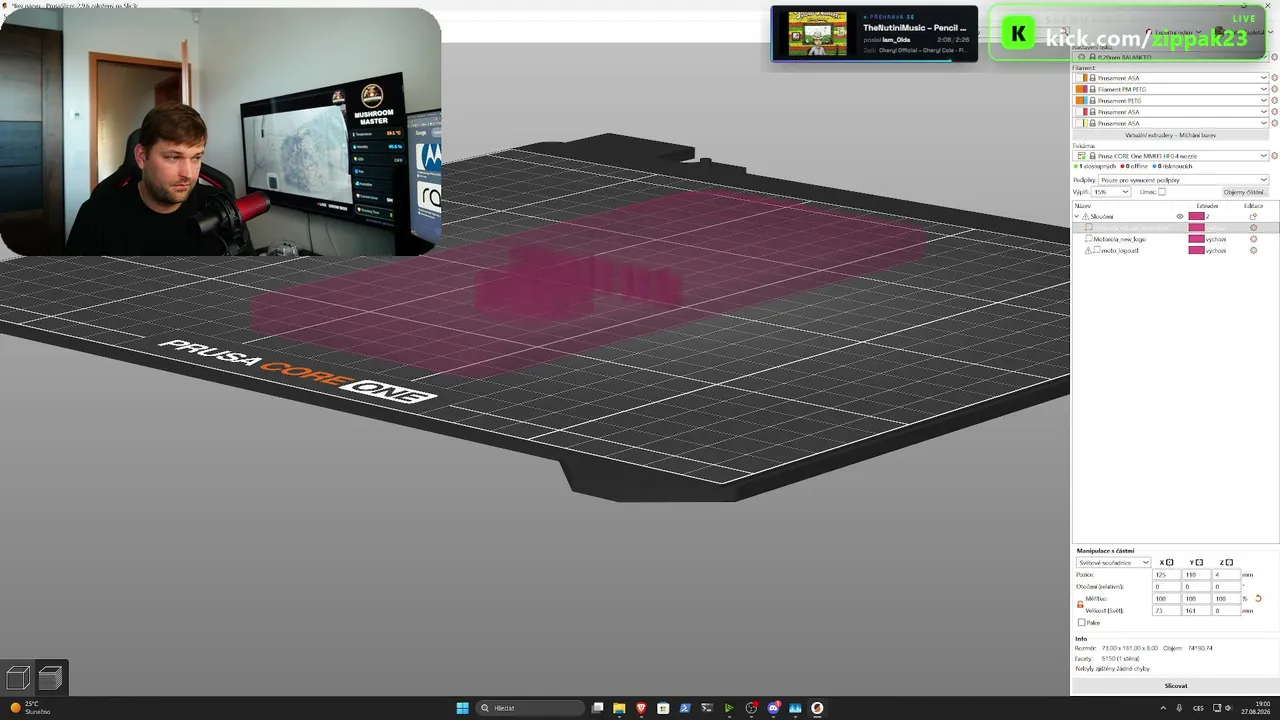Image resolution: width=1280 pixels, height=720 pixels.
Task: Click the warning icon beside moto_logo.stl
Action: [1089, 250]
